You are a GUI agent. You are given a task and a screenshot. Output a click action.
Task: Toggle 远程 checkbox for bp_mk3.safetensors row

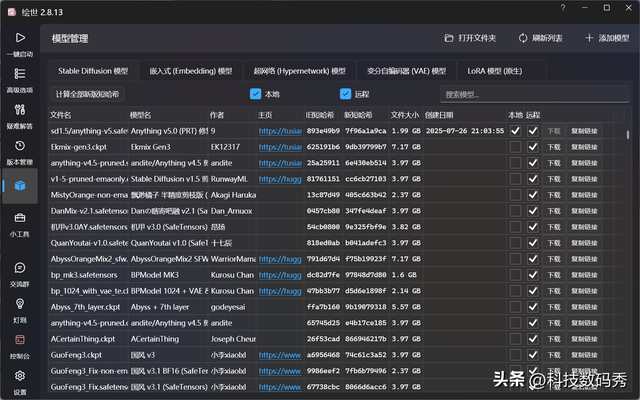533,275
